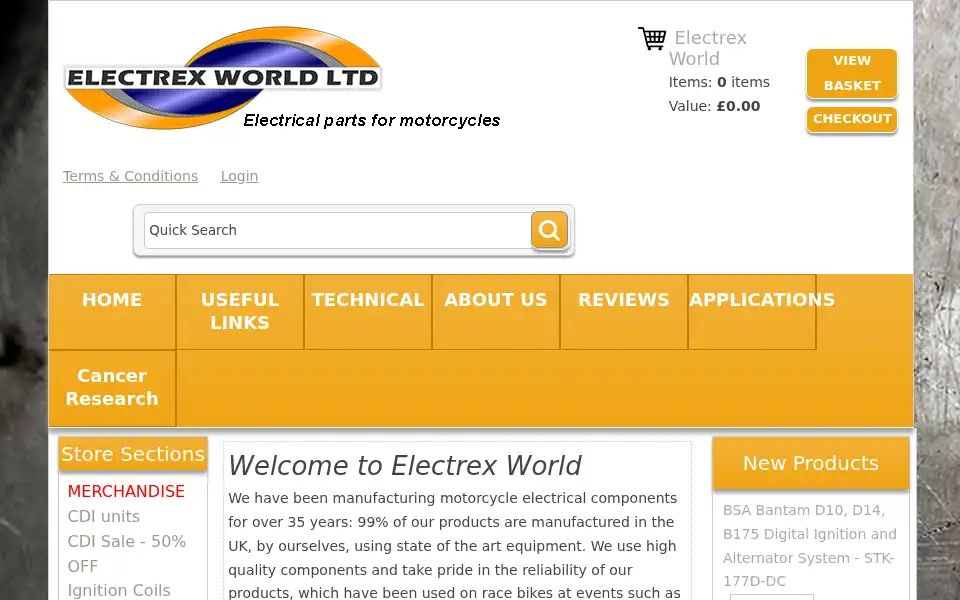The width and height of the screenshot is (960, 600).
Task: Open the BSA Bantam D10 new product link
Action: point(809,546)
